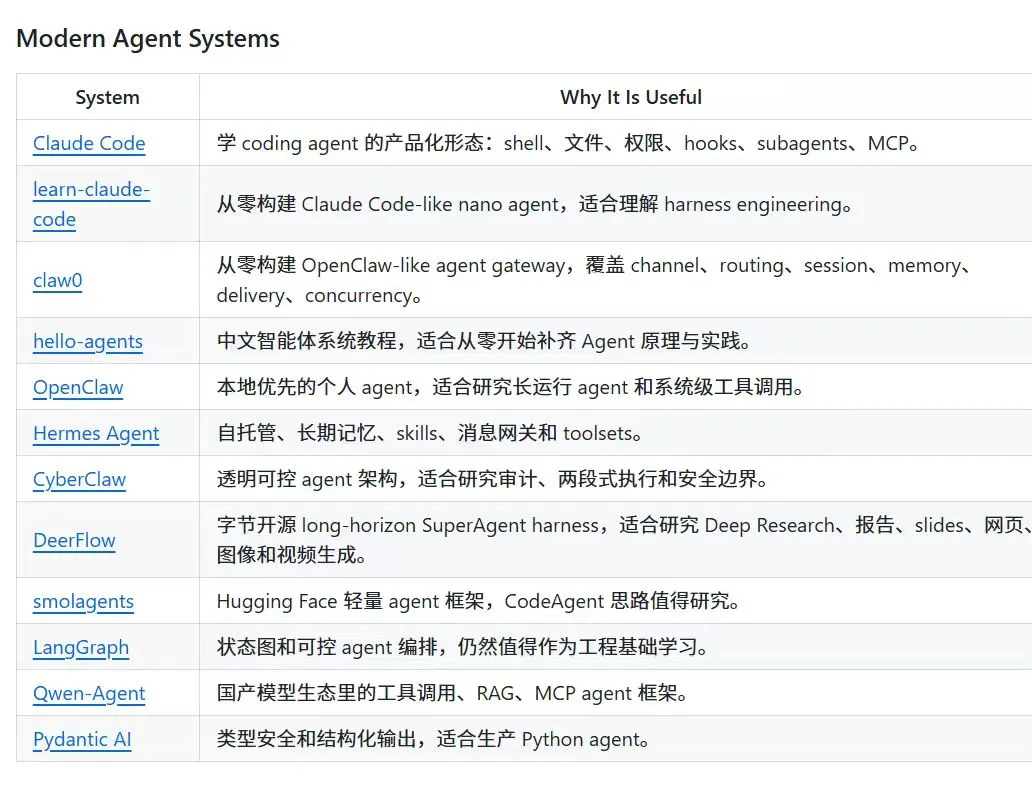This screenshot has height=798, width=1032.
Task: Follow the smolagents link
Action: pyautogui.click(x=83, y=601)
